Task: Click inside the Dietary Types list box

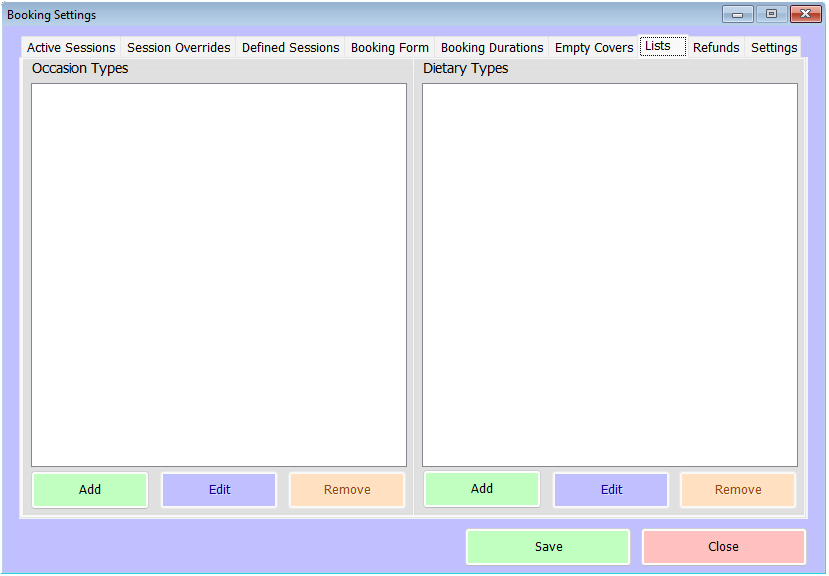Action: tap(609, 275)
